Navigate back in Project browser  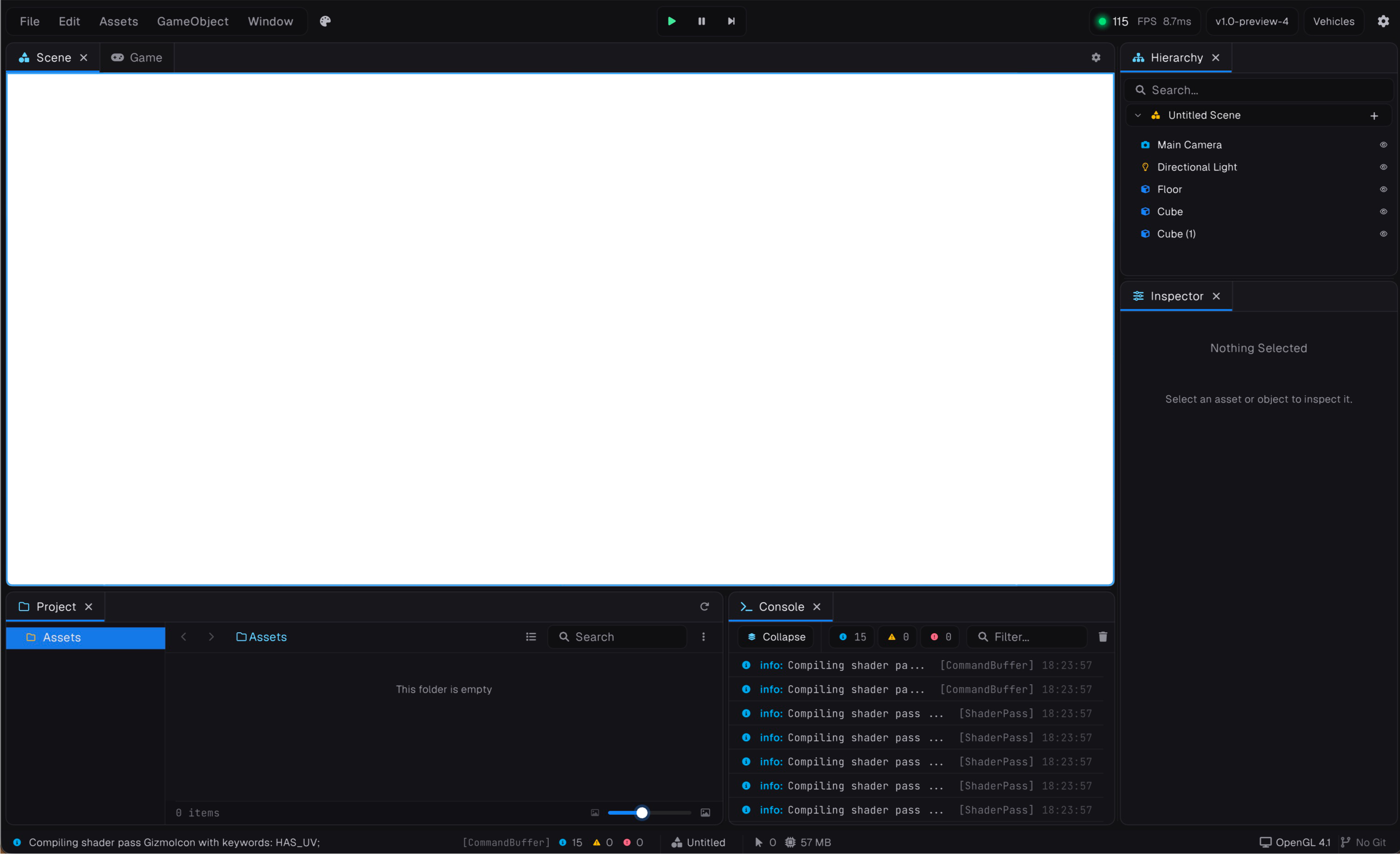tap(184, 637)
